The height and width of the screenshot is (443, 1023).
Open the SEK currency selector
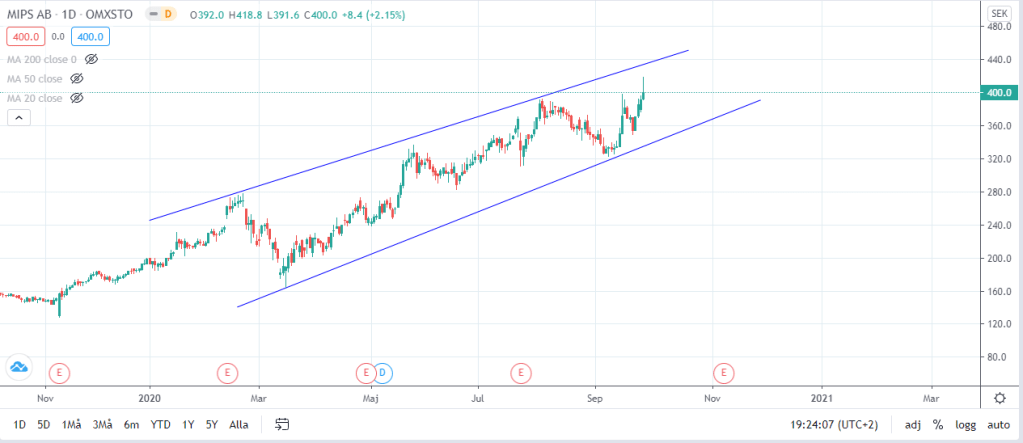pyautogui.click(x=998, y=13)
